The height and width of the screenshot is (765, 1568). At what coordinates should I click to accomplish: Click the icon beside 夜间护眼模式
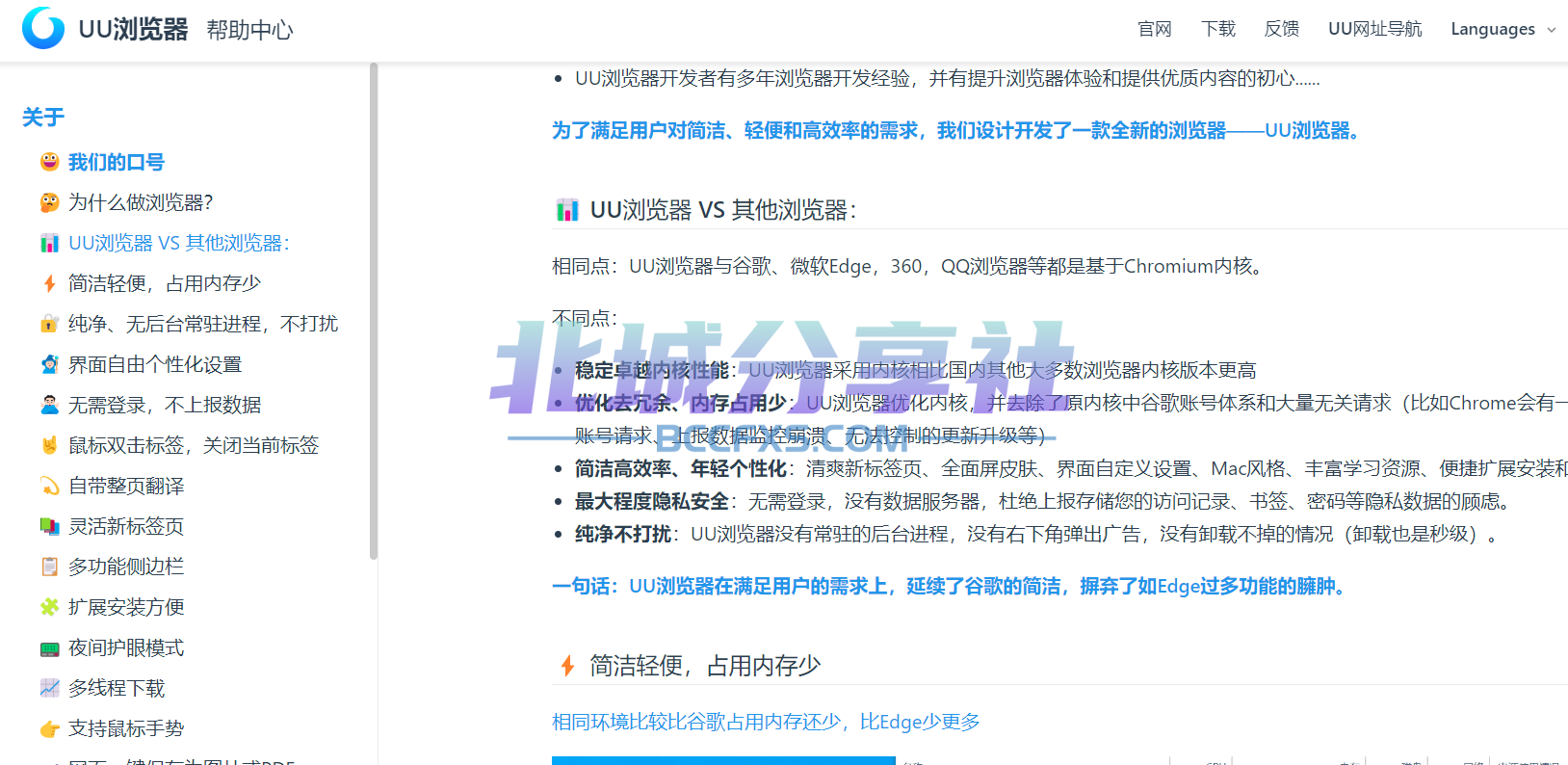tap(49, 647)
